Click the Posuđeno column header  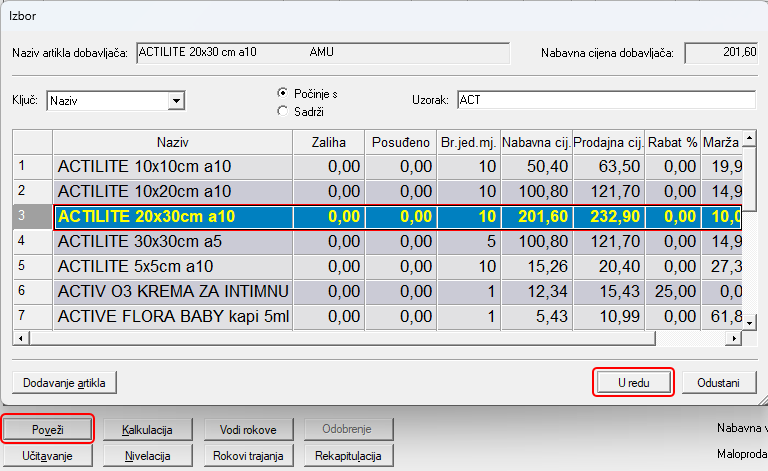(401, 142)
